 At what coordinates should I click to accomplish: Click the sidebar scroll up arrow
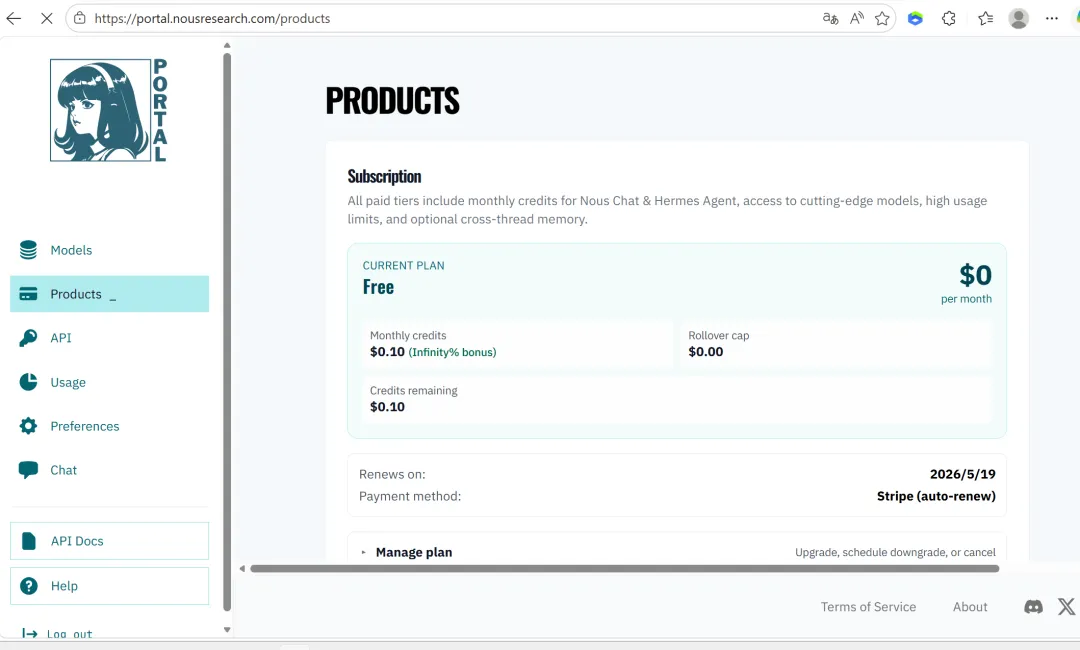coord(227,45)
